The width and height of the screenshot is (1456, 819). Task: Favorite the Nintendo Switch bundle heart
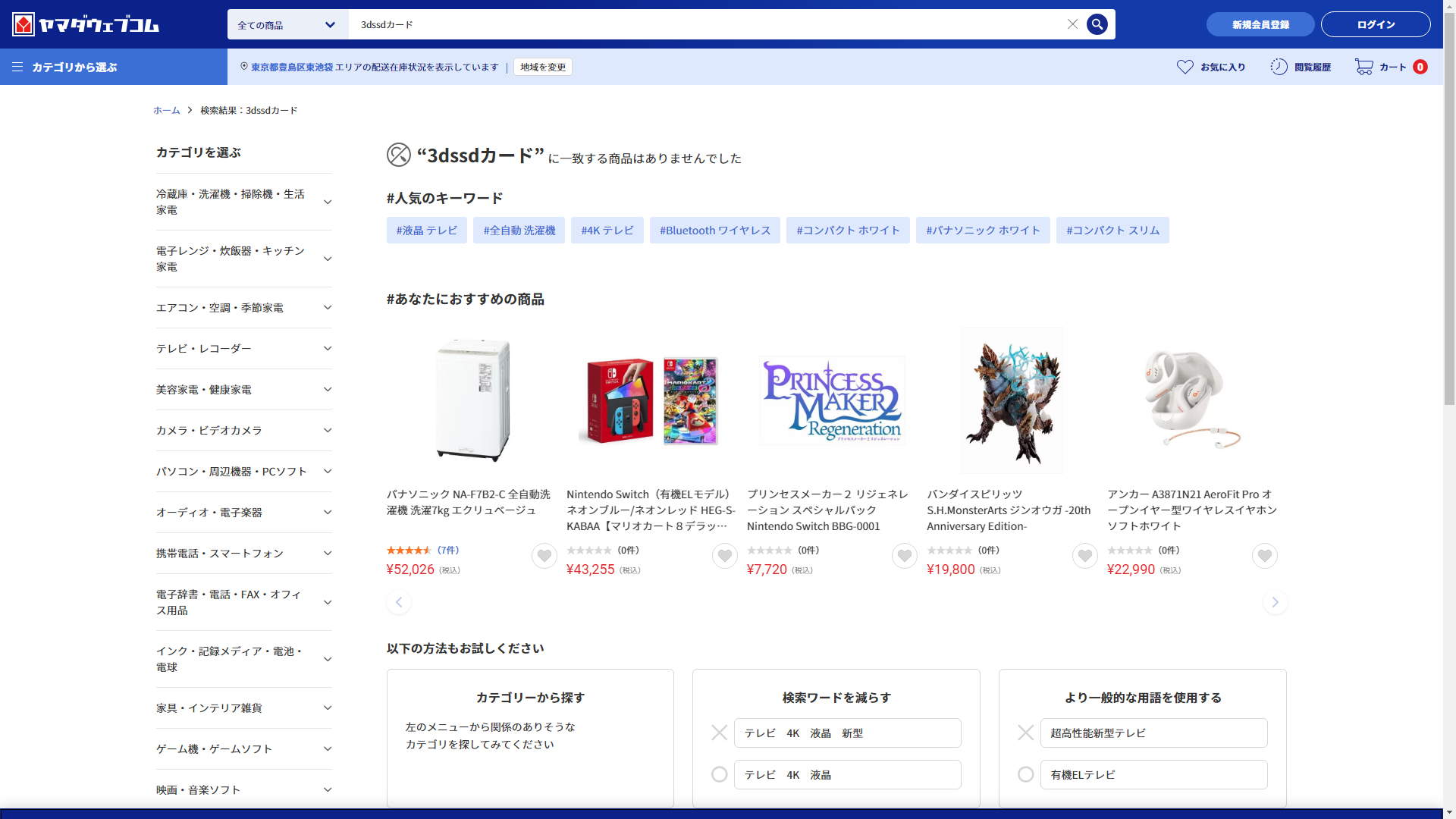724,557
